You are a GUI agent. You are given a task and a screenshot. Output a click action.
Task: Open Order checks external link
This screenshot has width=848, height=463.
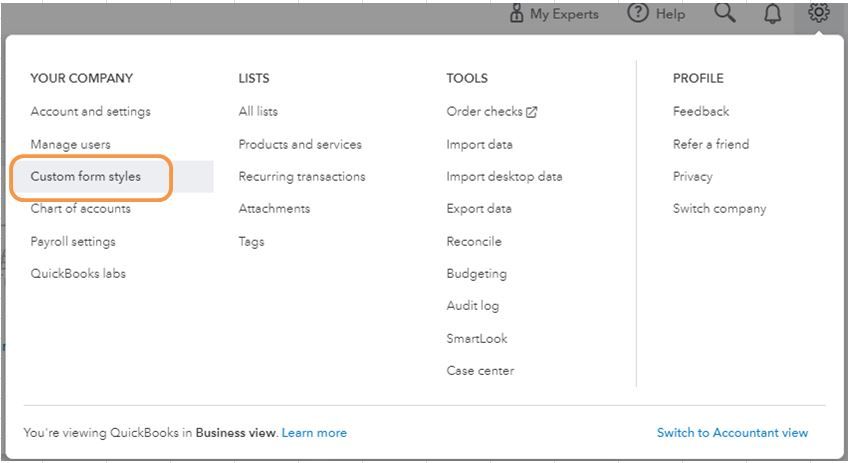(491, 112)
